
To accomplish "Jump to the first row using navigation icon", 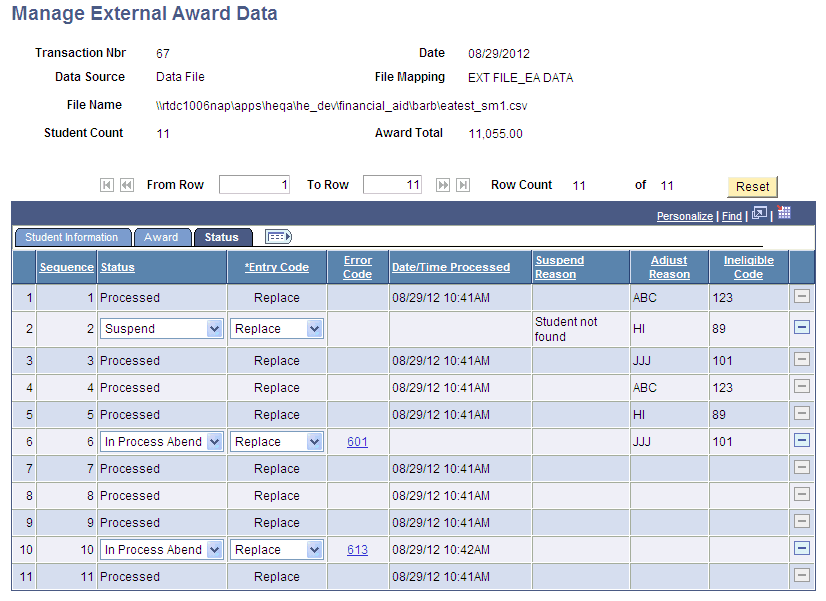I will point(106,184).
